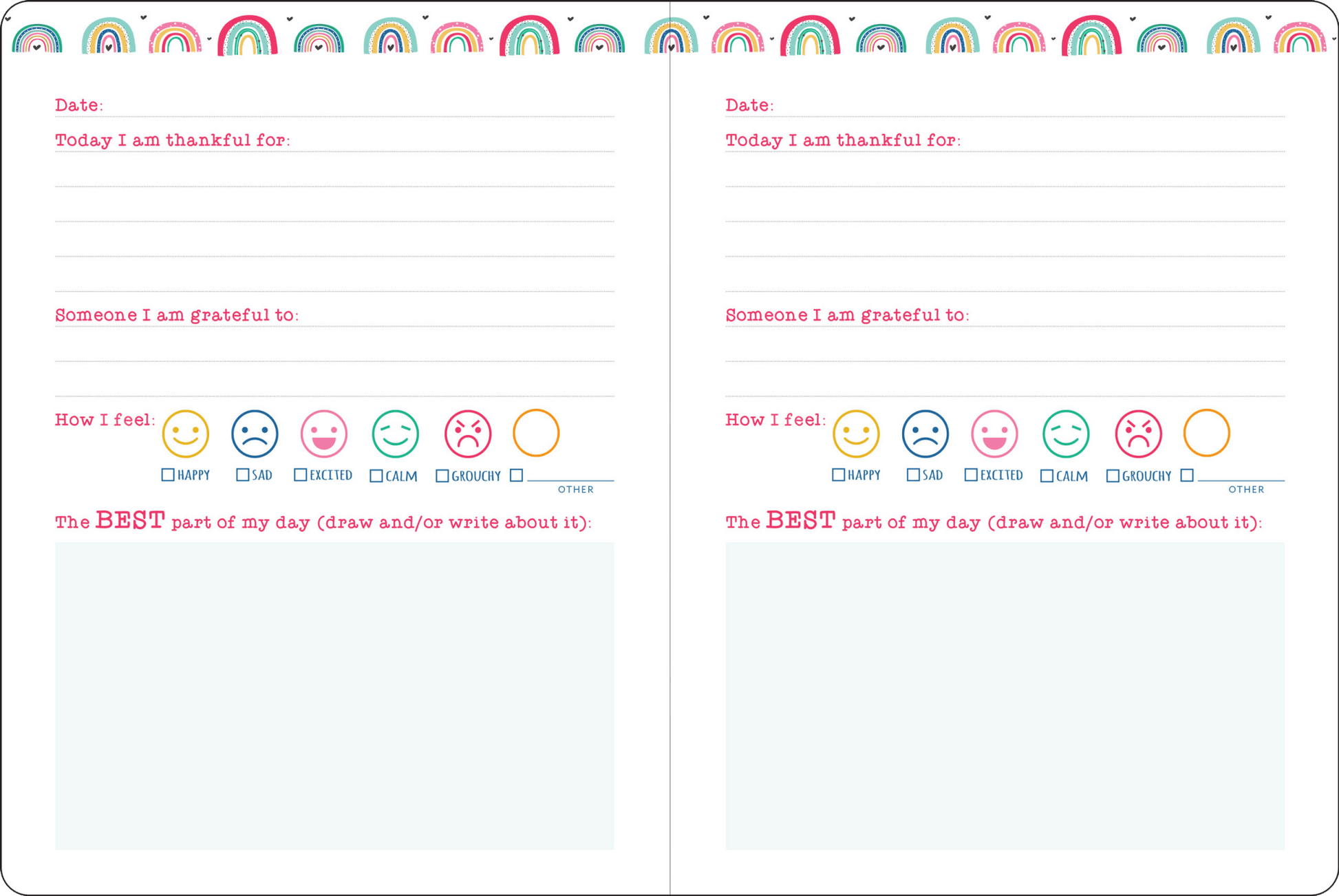This screenshot has width=1339, height=896.
Task: Check the SAD checkbox on the left page
Action: point(242,474)
